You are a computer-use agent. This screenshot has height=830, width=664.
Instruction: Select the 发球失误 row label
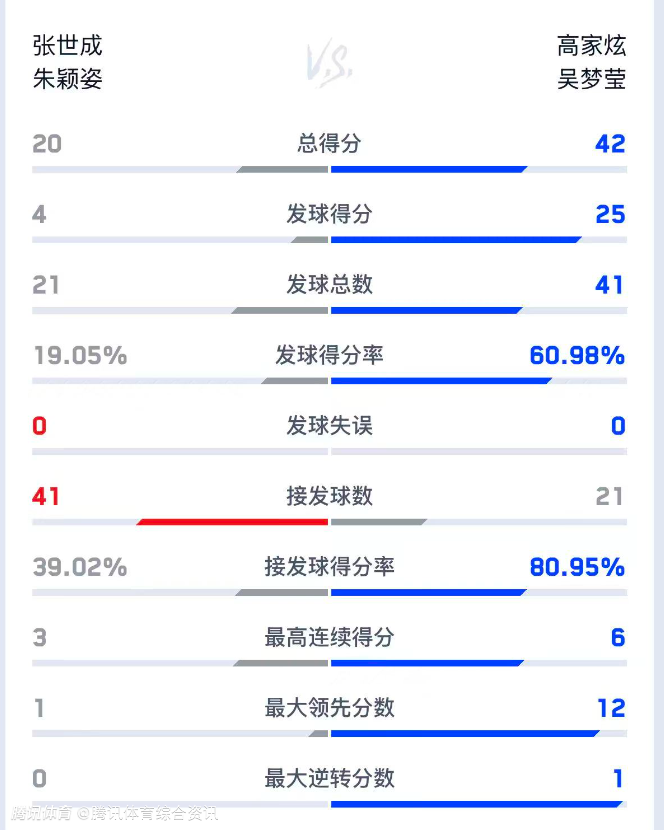329,426
